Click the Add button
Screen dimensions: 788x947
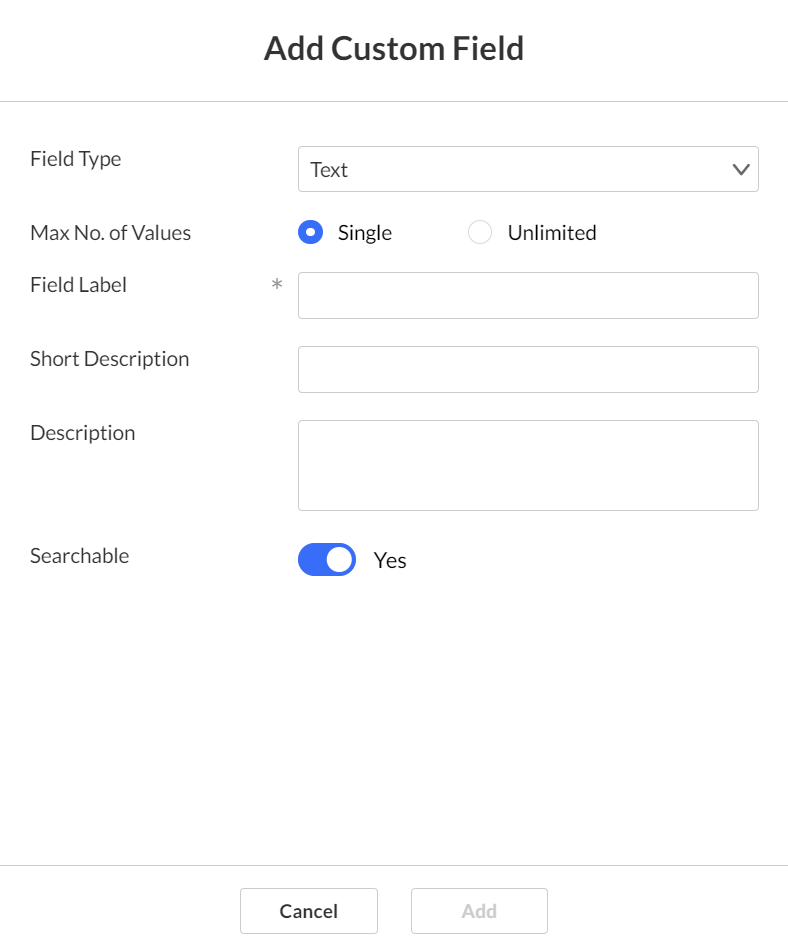point(479,911)
